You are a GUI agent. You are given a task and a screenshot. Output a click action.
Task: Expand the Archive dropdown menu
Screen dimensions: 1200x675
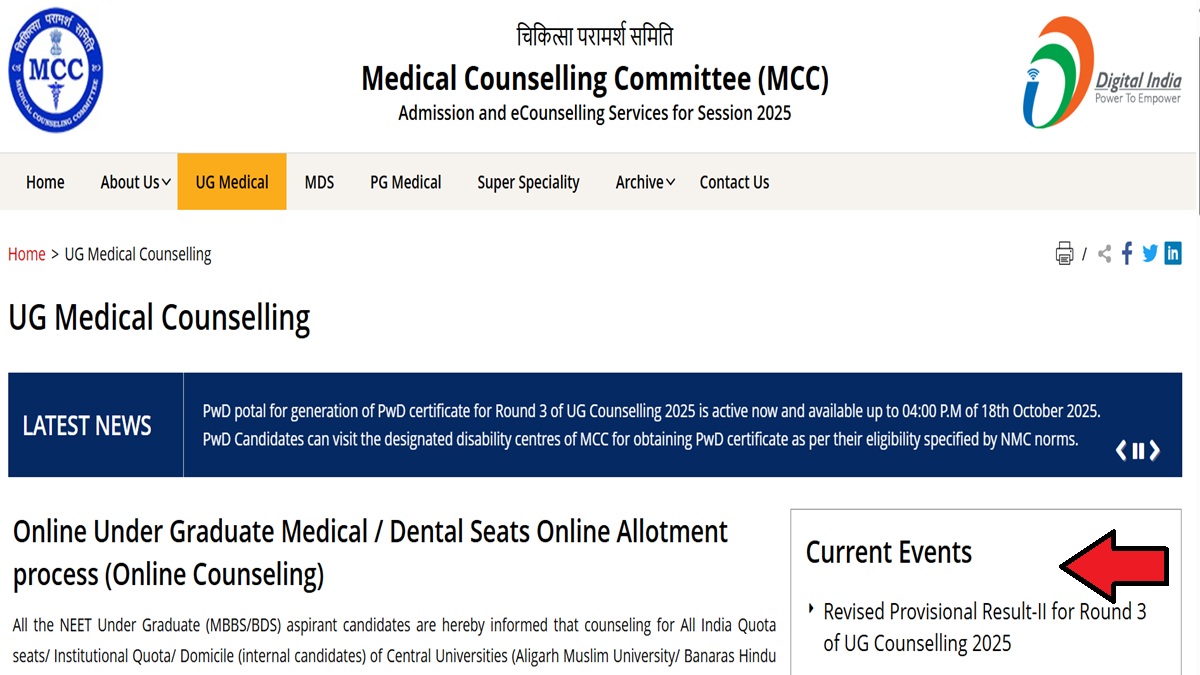[645, 182]
